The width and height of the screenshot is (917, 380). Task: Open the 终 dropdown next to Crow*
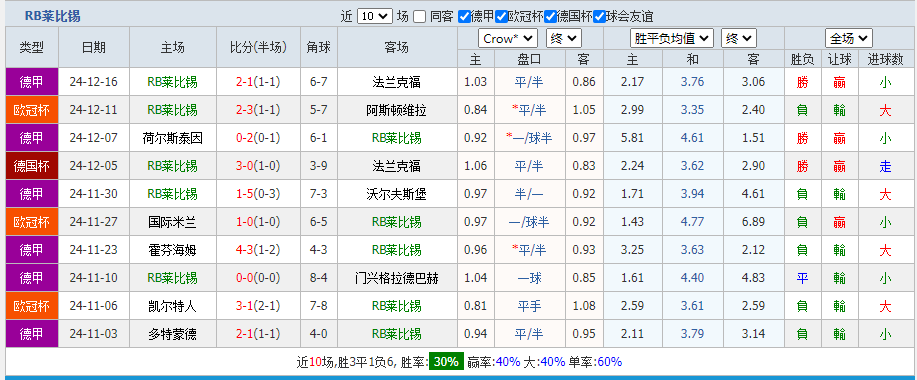[564, 39]
